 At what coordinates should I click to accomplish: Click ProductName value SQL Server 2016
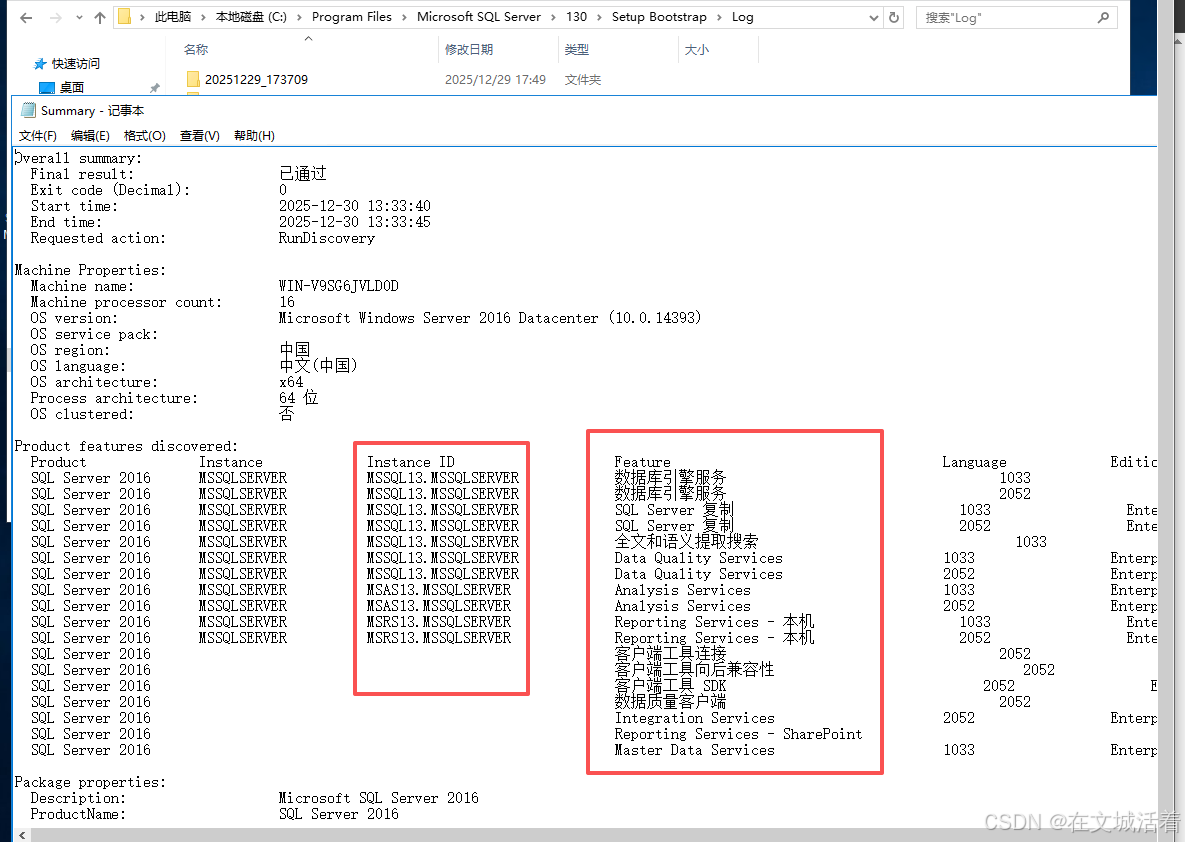point(339,814)
